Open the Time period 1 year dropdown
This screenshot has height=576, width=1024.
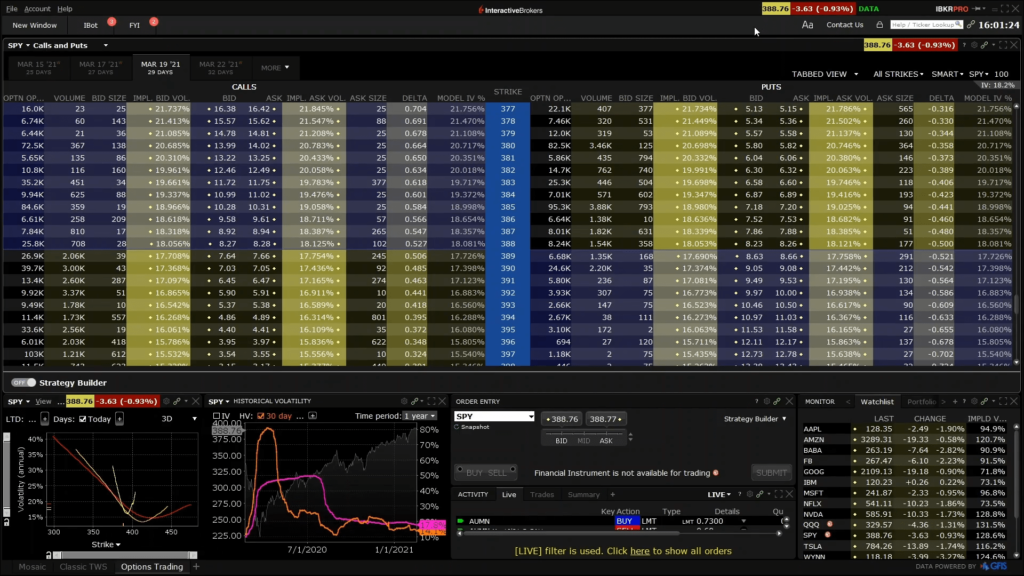421,416
